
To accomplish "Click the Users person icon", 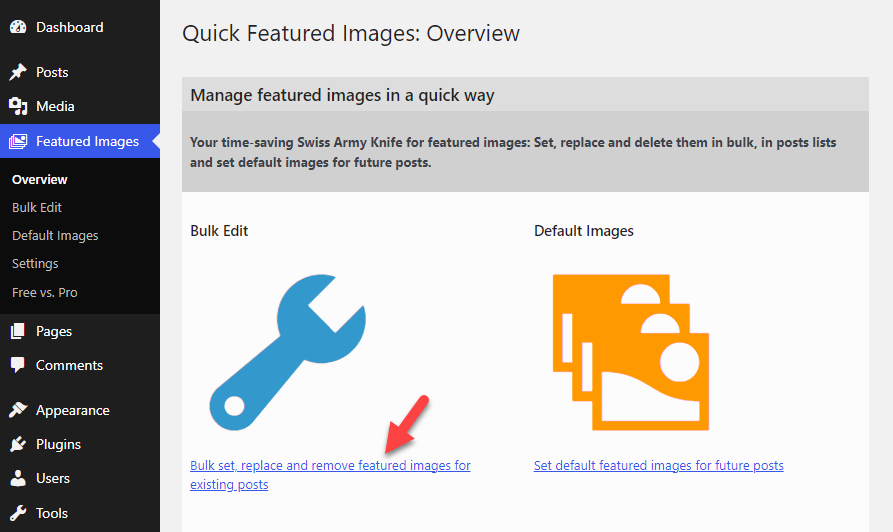I will click(18, 478).
